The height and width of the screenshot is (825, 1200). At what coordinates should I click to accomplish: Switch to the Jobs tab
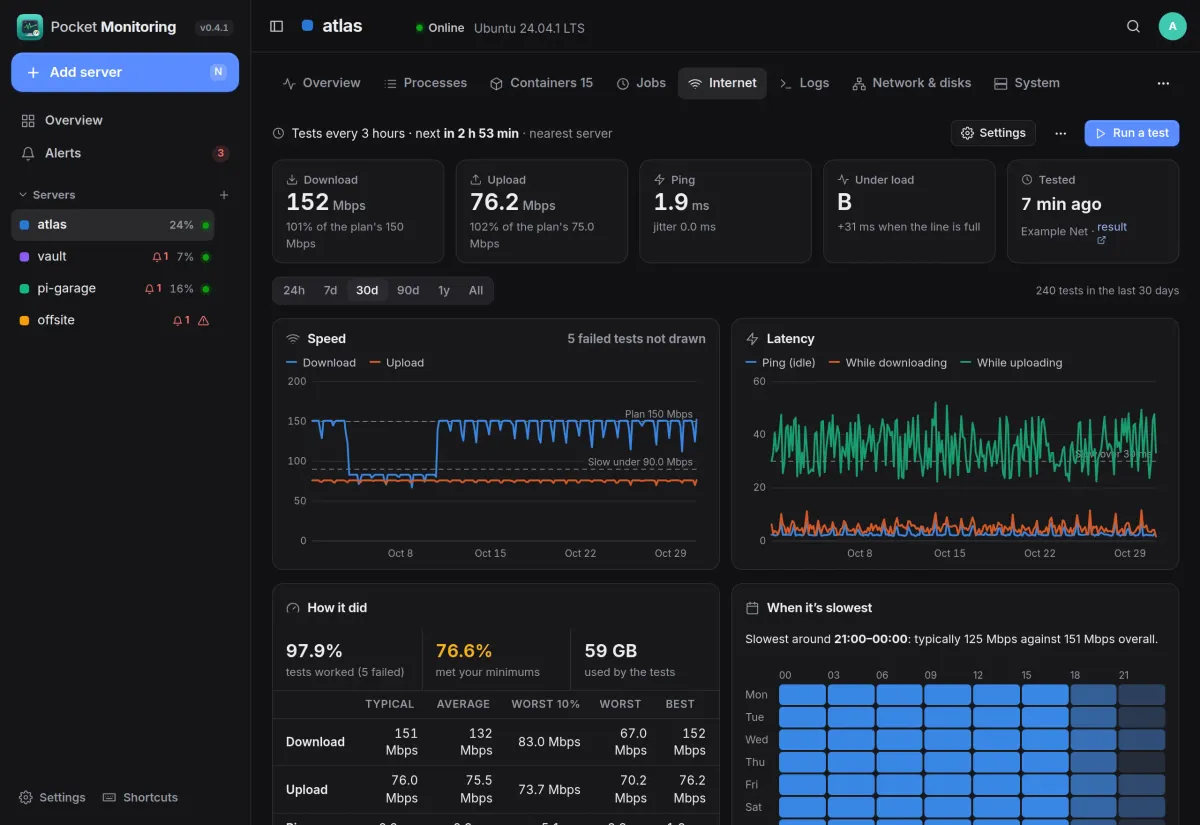(641, 84)
